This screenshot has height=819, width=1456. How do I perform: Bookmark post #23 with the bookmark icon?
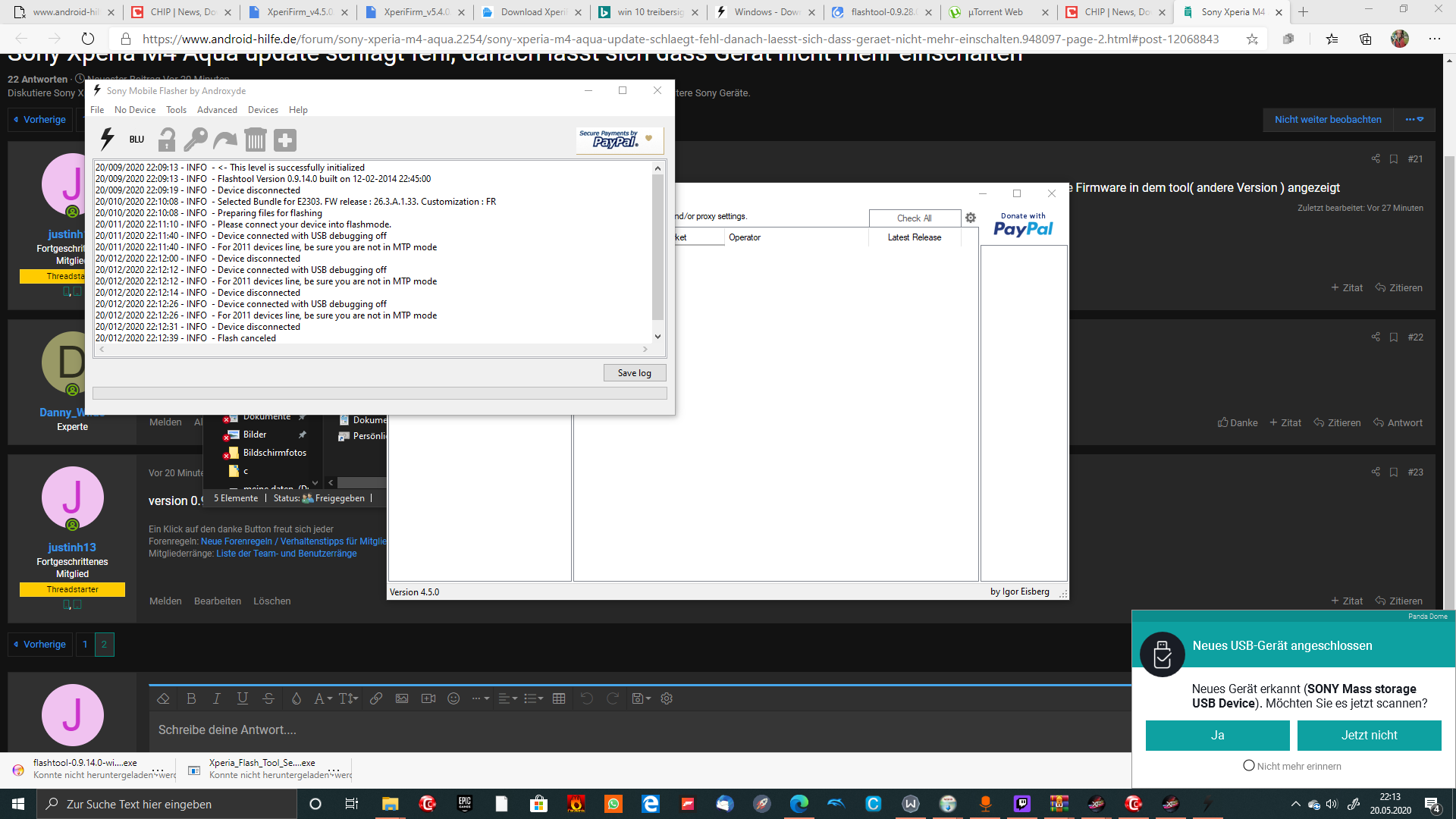coord(1394,472)
